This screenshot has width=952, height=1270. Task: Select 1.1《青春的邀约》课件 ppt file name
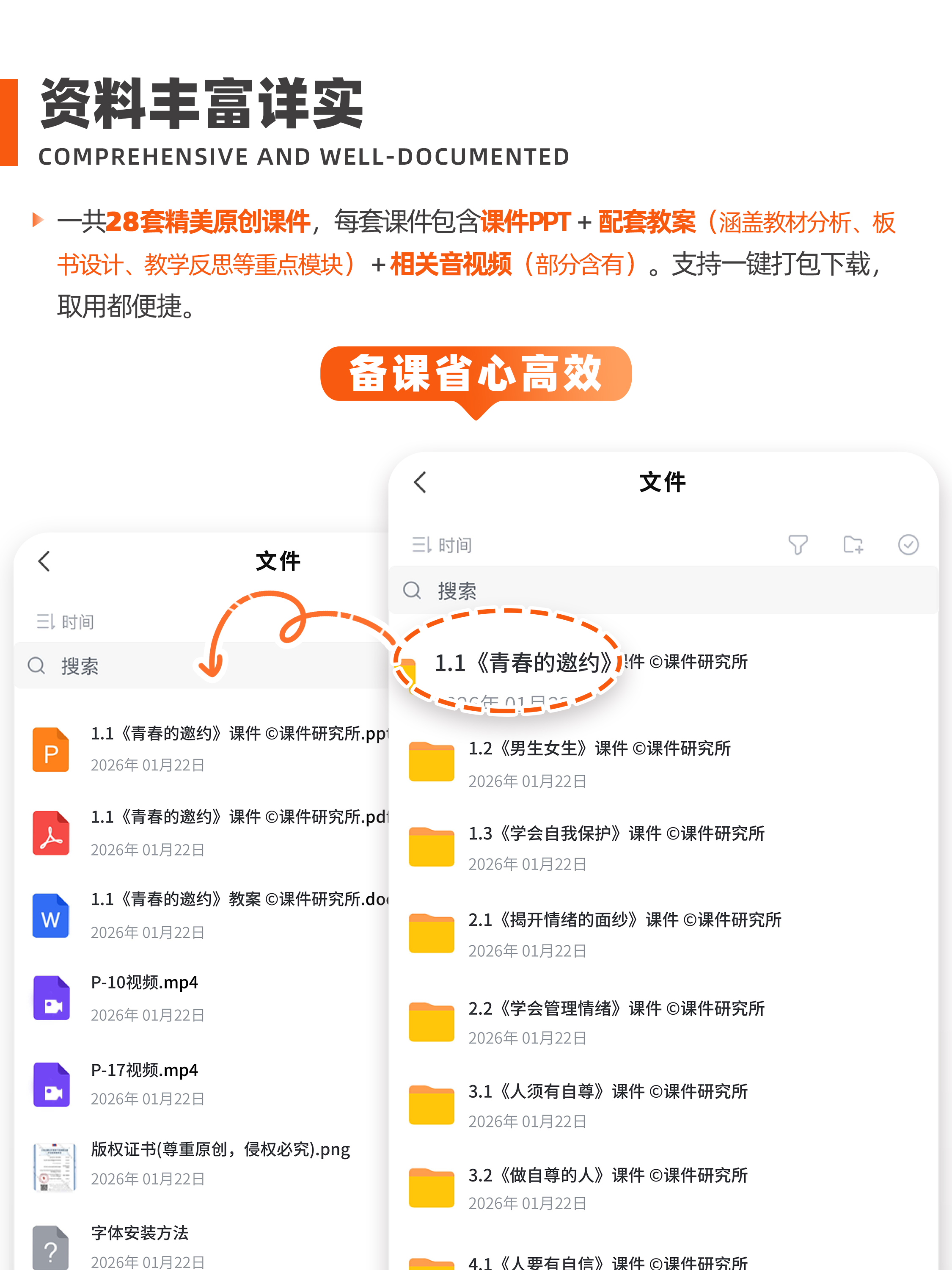click(x=240, y=733)
